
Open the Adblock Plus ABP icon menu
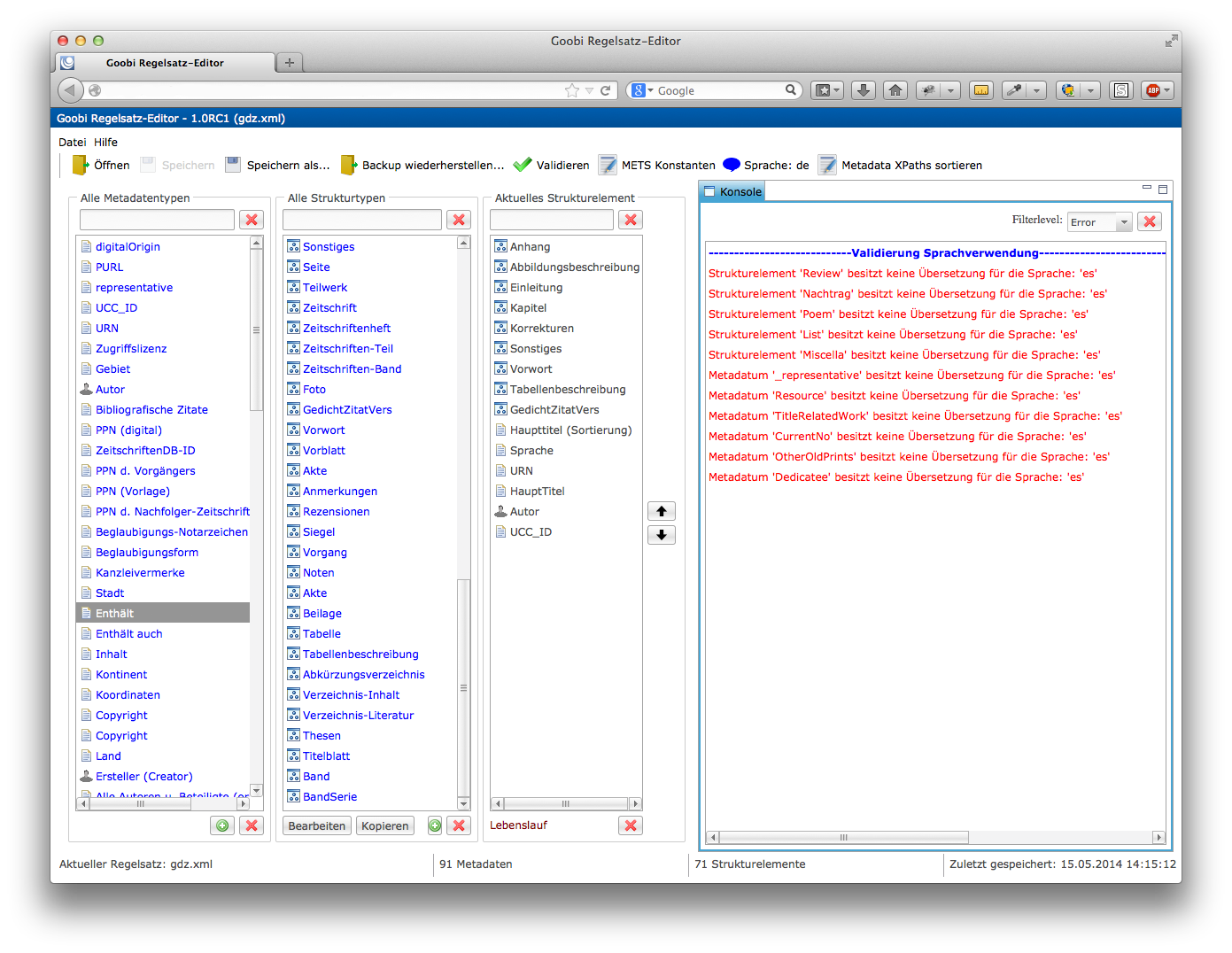(x=1158, y=90)
